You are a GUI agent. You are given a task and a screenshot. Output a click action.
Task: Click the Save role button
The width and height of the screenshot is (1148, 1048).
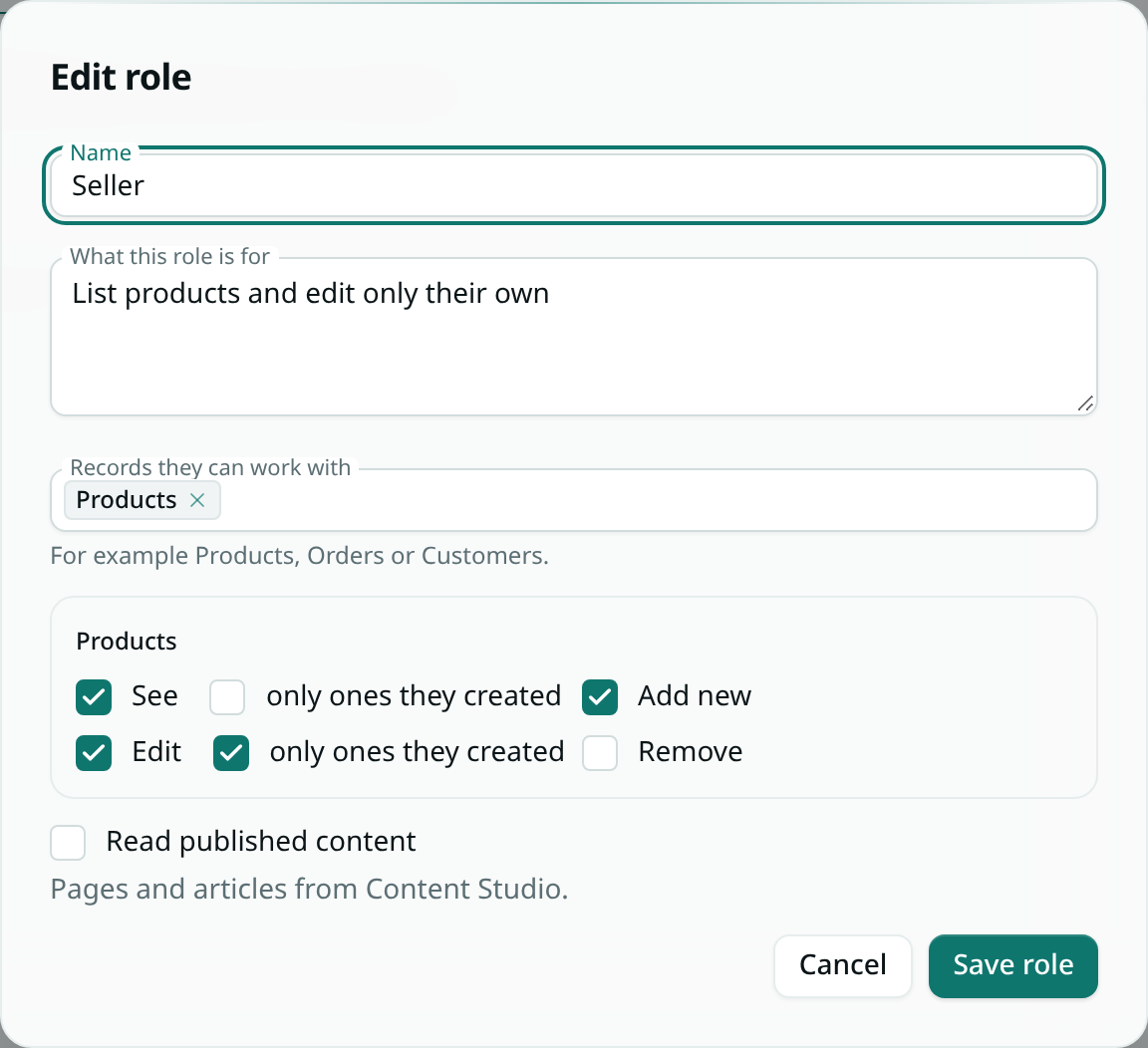[1013, 965]
